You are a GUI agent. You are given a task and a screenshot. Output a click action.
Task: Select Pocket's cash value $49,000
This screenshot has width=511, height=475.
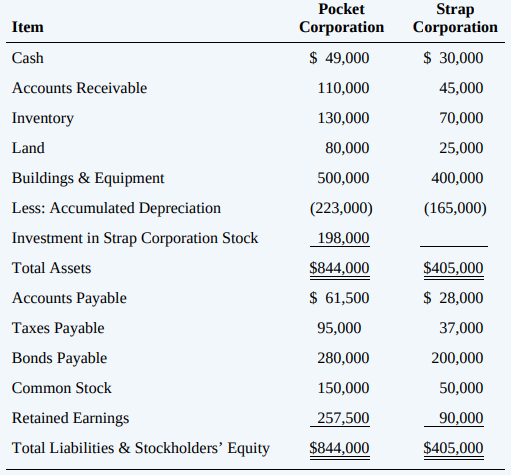click(339, 58)
